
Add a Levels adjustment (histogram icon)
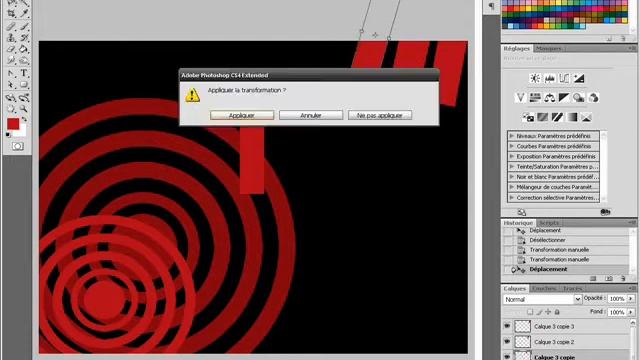(550, 78)
